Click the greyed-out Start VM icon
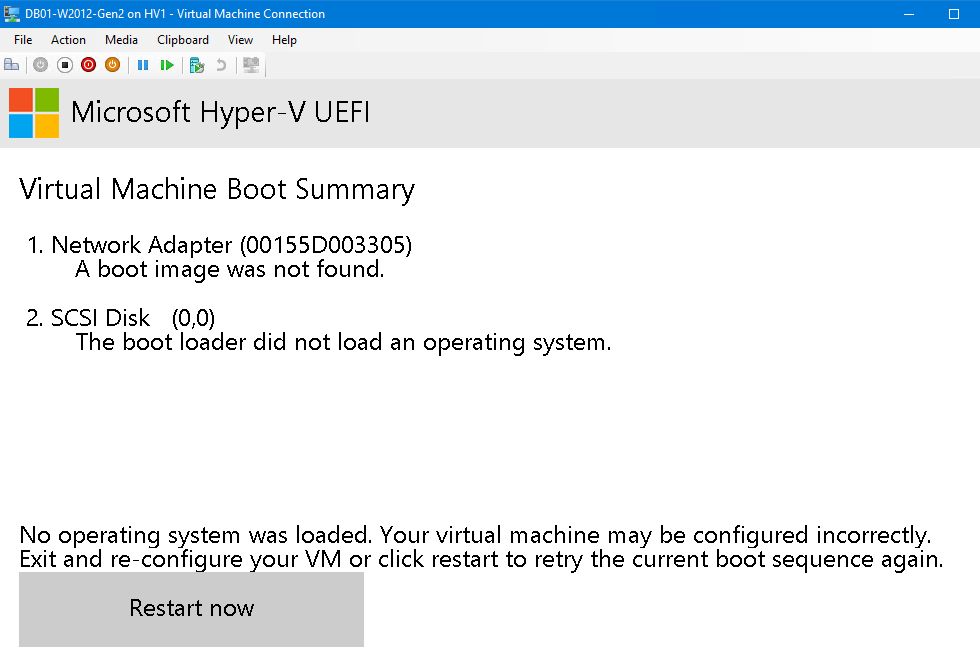This screenshot has height=659, width=980. (41, 65)
